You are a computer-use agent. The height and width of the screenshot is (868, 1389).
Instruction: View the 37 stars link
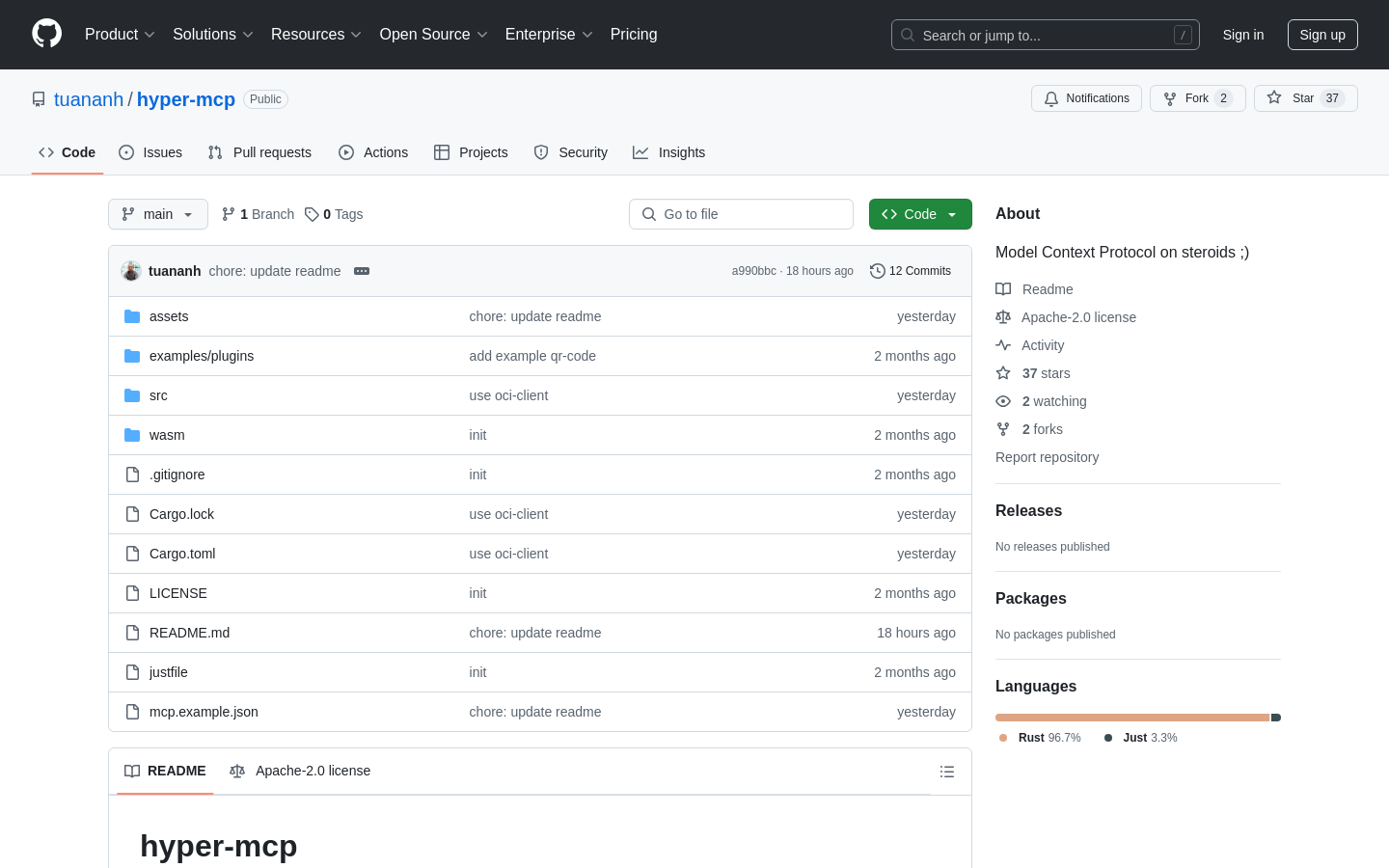coord(1033,373)
